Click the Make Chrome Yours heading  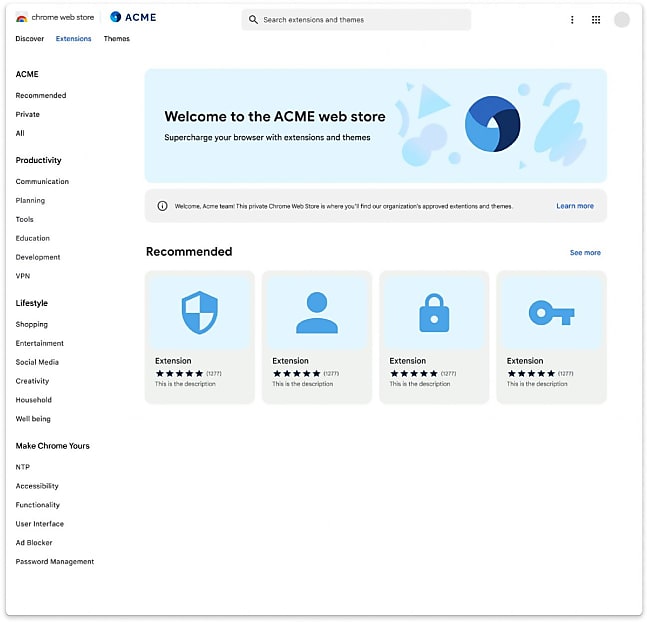(52, 446)
